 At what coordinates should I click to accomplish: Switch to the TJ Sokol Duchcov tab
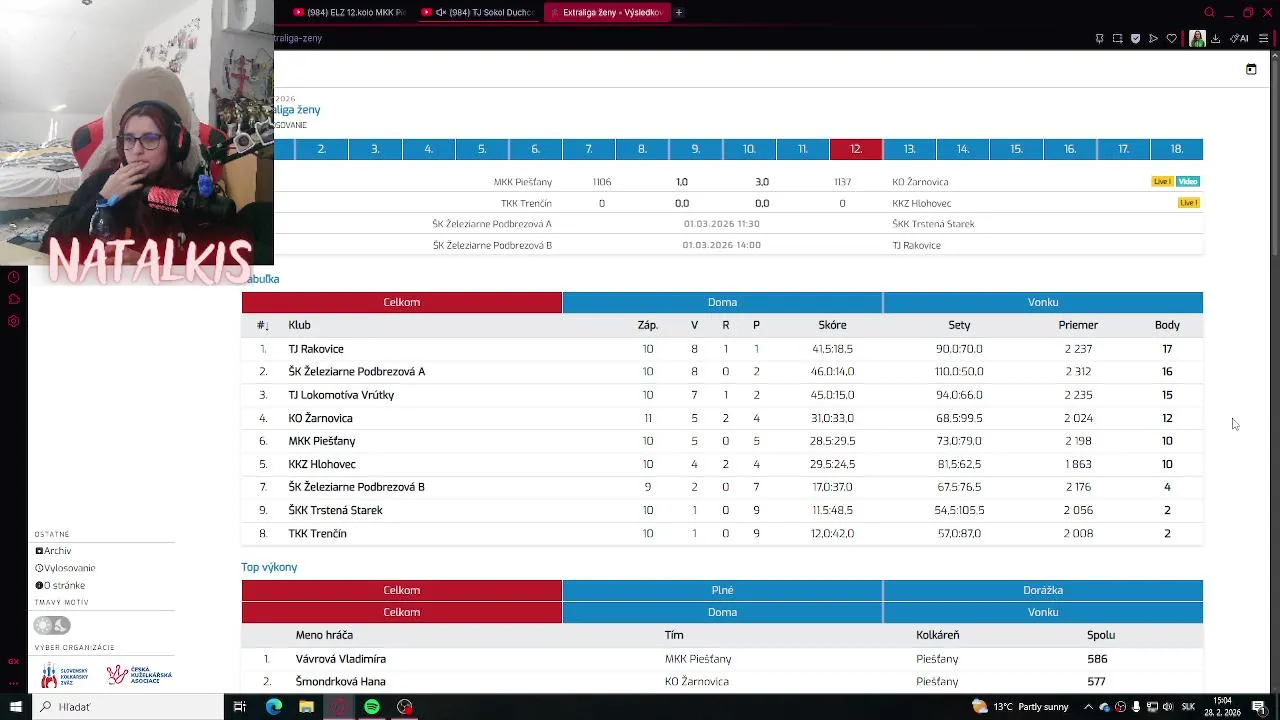477,12
